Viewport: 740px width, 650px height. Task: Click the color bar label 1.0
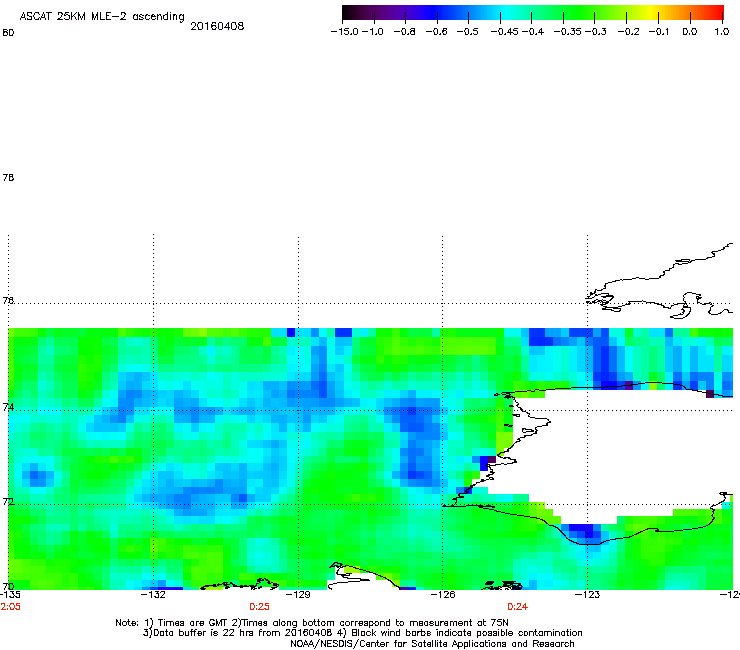click(722, 32)
